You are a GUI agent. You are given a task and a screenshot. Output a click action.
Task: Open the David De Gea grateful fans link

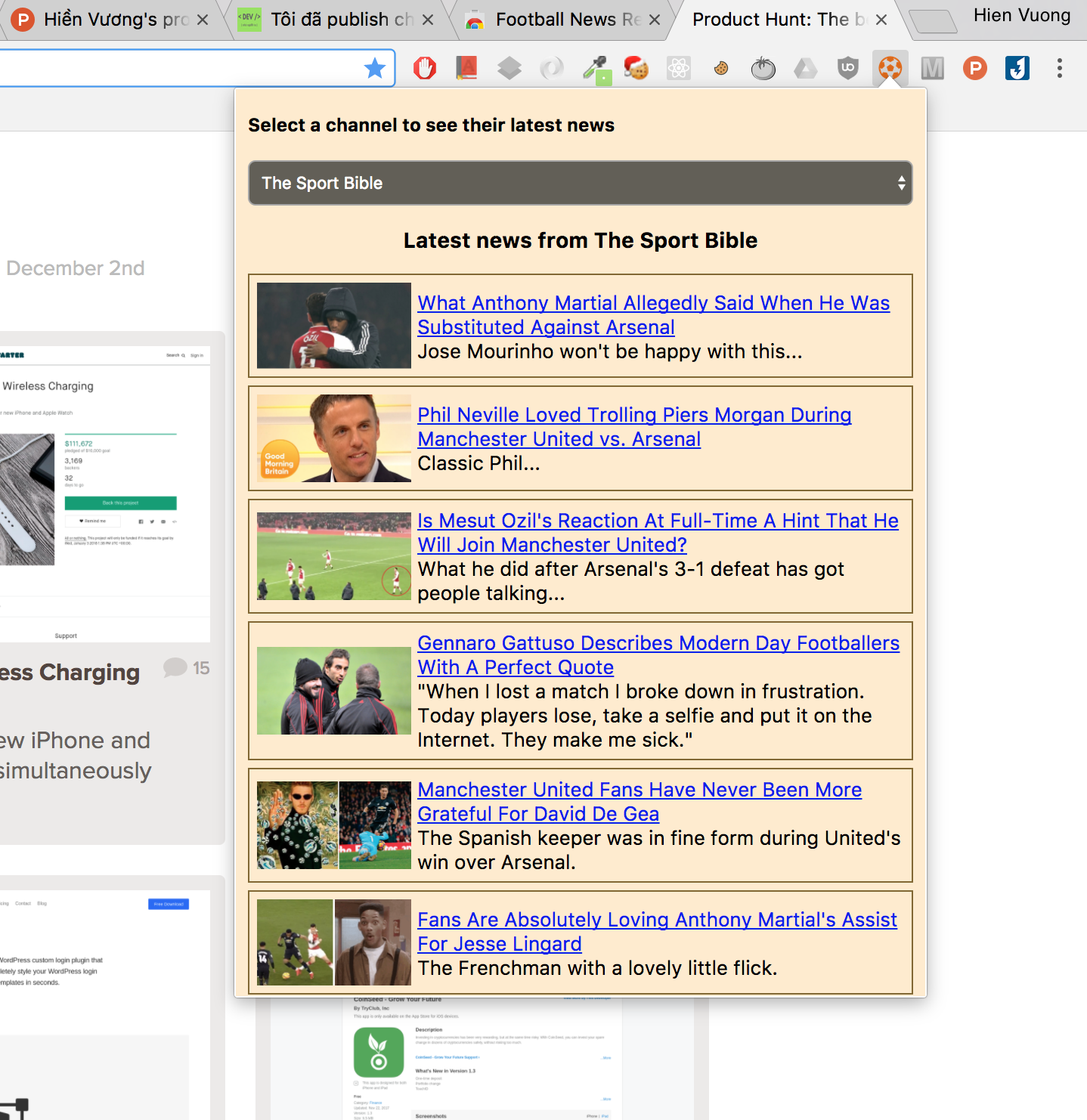point(640,802)
